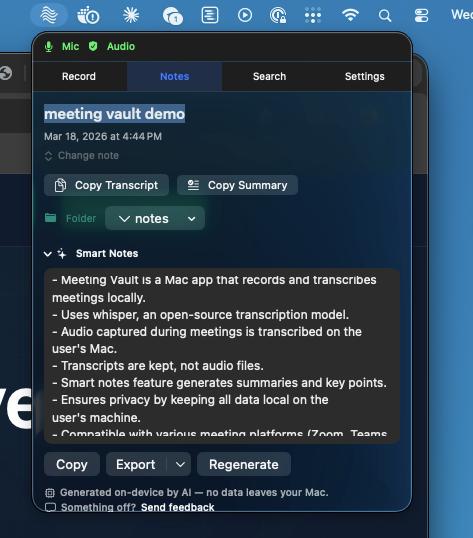Open the notes folder dropdown
The height and width of the screenshot is (538, 473).
tap(155, 219)
